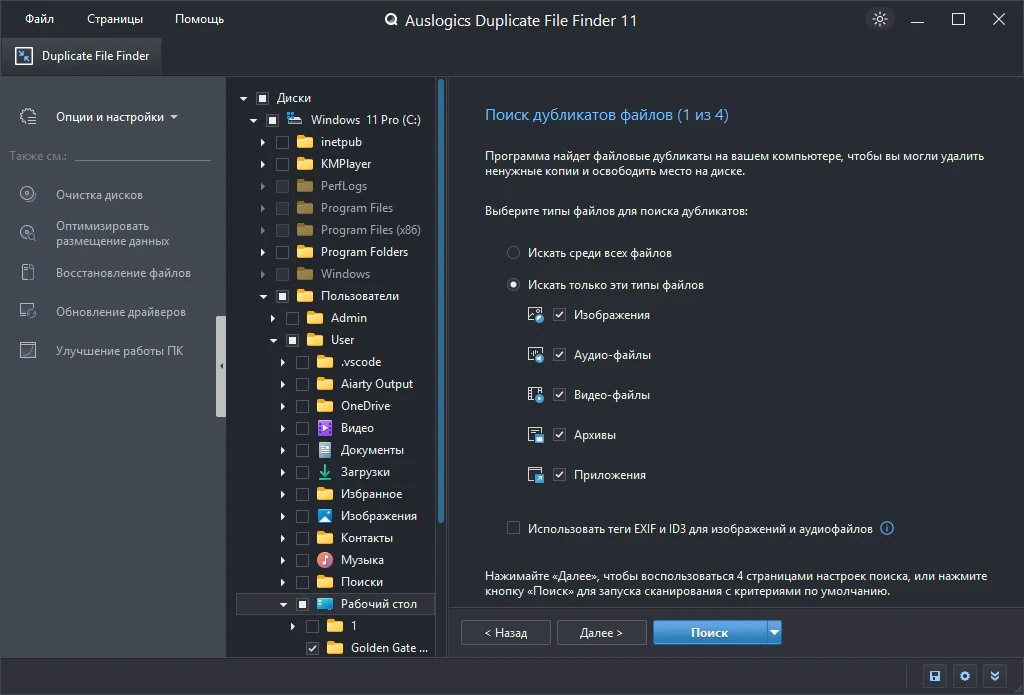
Task: Open the dropdown arrow beside Поиск button
Action: [774, 632]
